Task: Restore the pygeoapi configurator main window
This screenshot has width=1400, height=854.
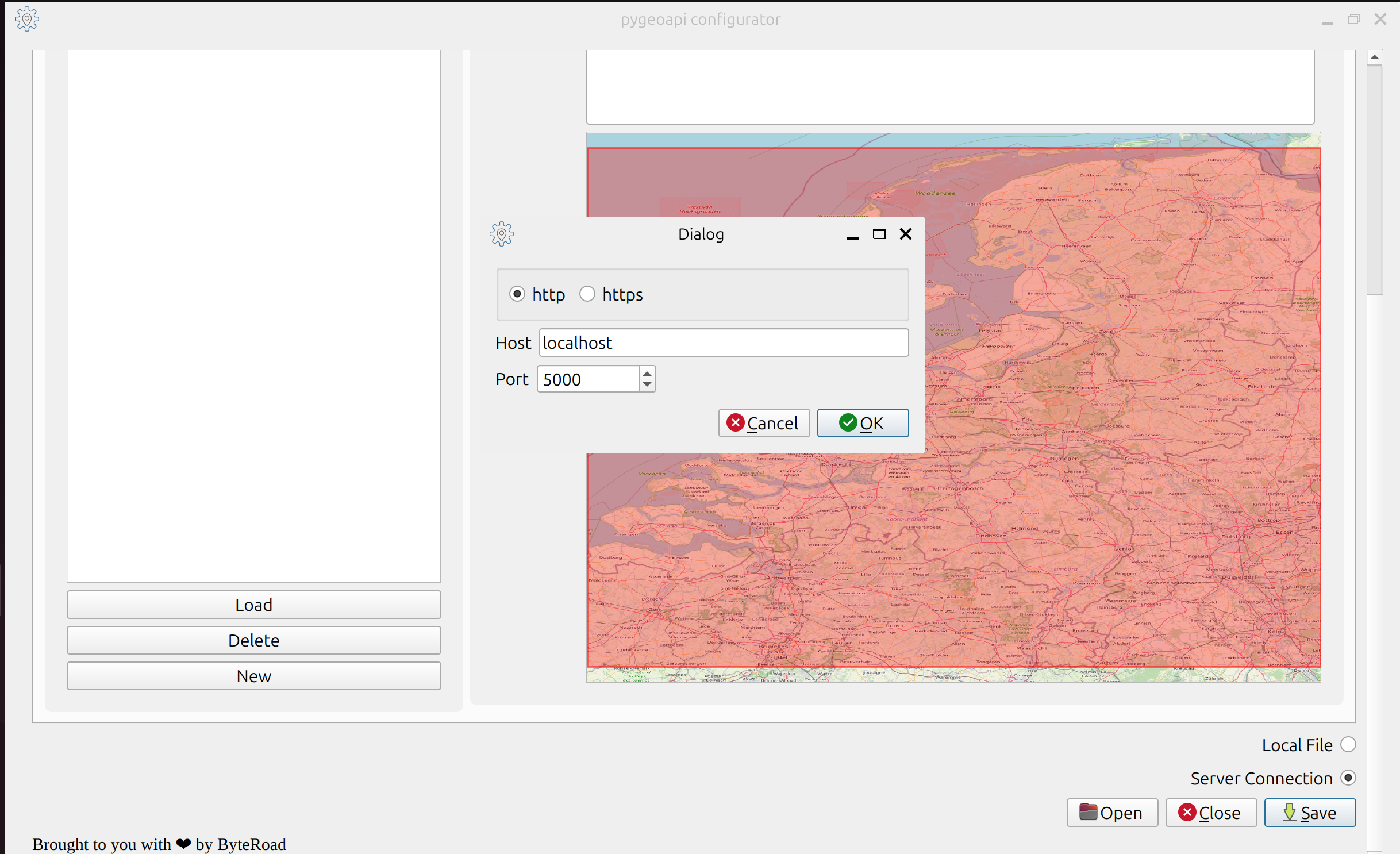Action: point(1353,20)
